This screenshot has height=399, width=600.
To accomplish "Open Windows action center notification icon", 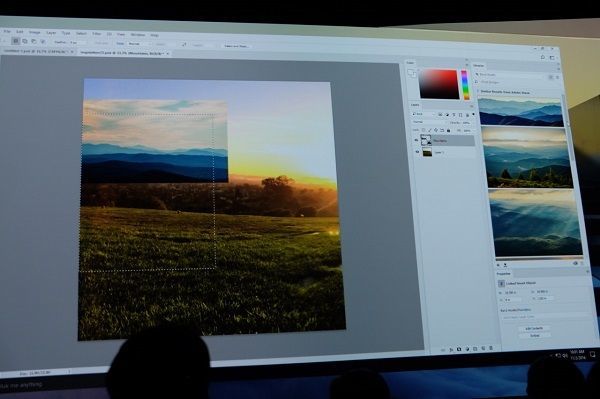I will (x=593, y=354).
